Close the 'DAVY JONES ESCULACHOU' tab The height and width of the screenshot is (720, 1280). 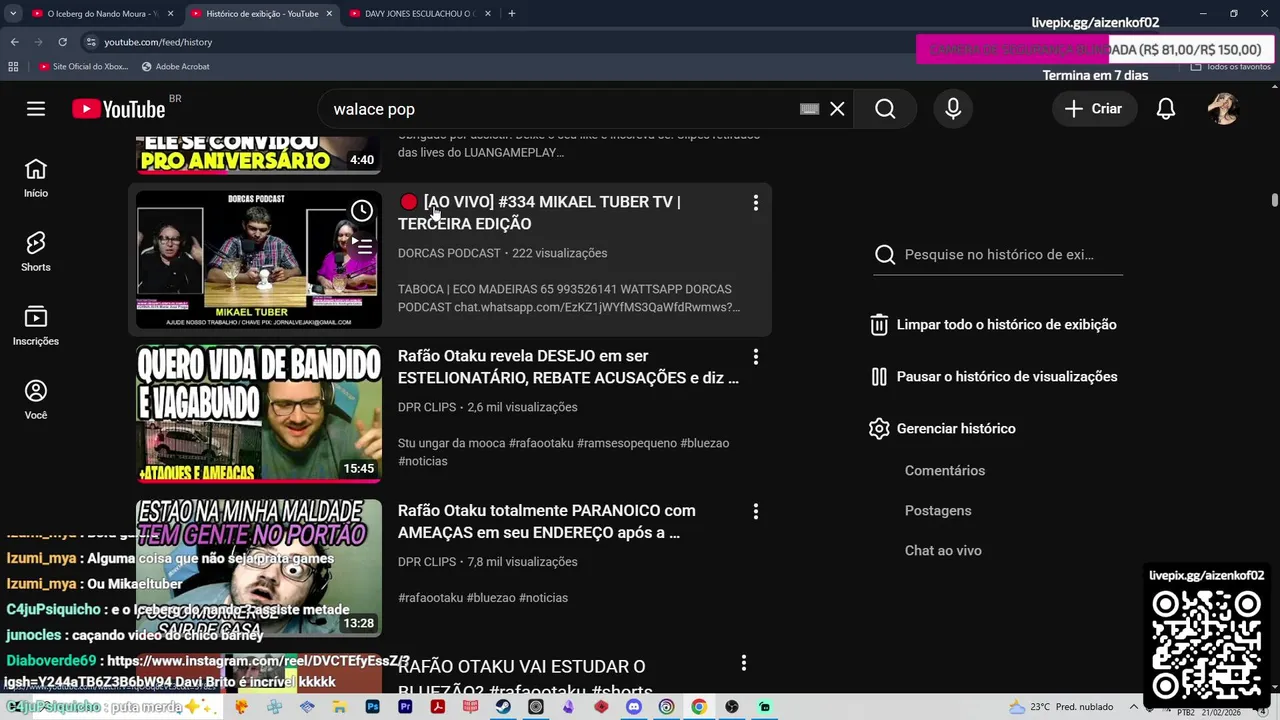coord(488,14)
